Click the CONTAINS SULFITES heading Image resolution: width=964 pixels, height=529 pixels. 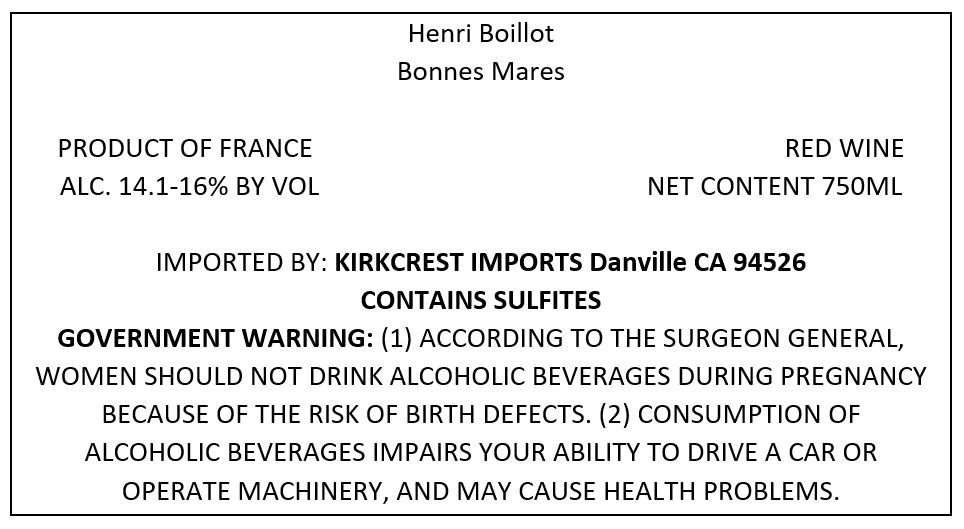[x=481, y=301]
